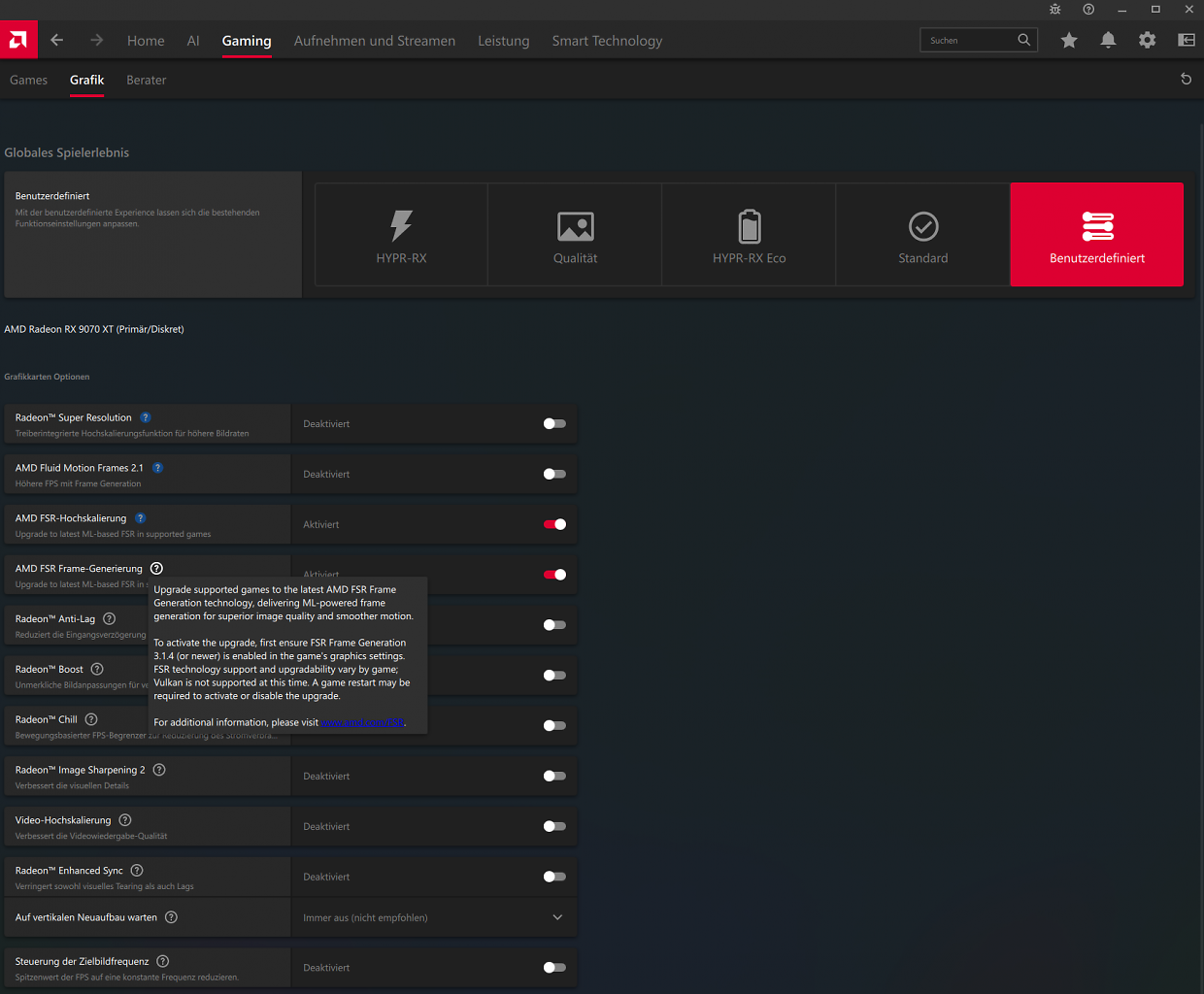Show help for AMD FSR-Hochskalierung
Screen dimensions: 1204x994
point(140,518)
